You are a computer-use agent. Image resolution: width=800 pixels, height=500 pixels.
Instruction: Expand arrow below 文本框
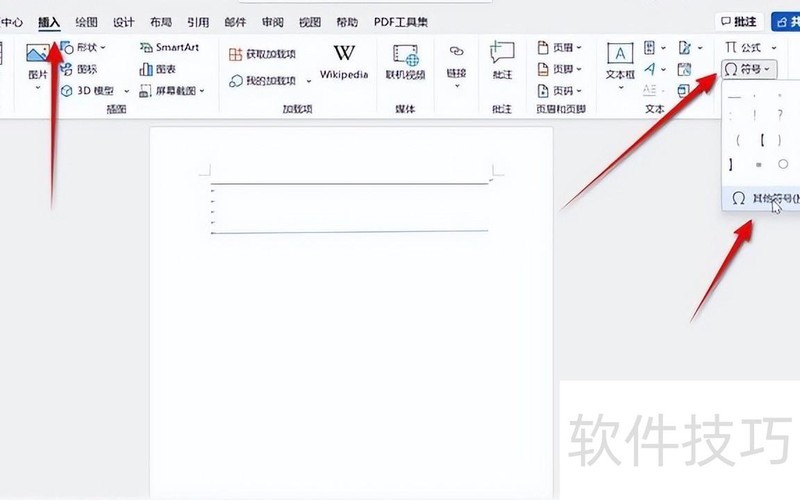click(620, 88)
